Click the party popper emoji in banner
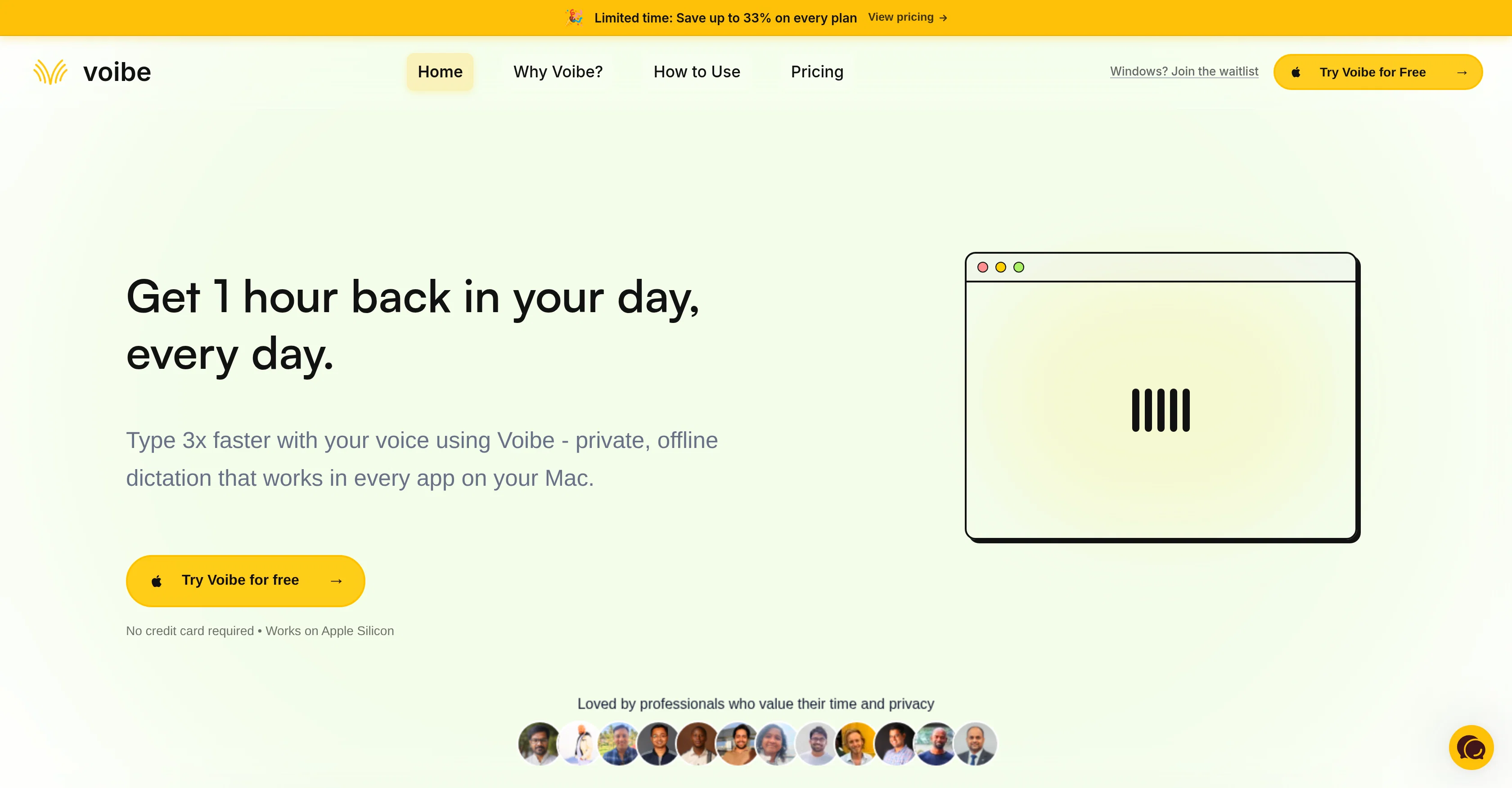 [x=575, y=18]
